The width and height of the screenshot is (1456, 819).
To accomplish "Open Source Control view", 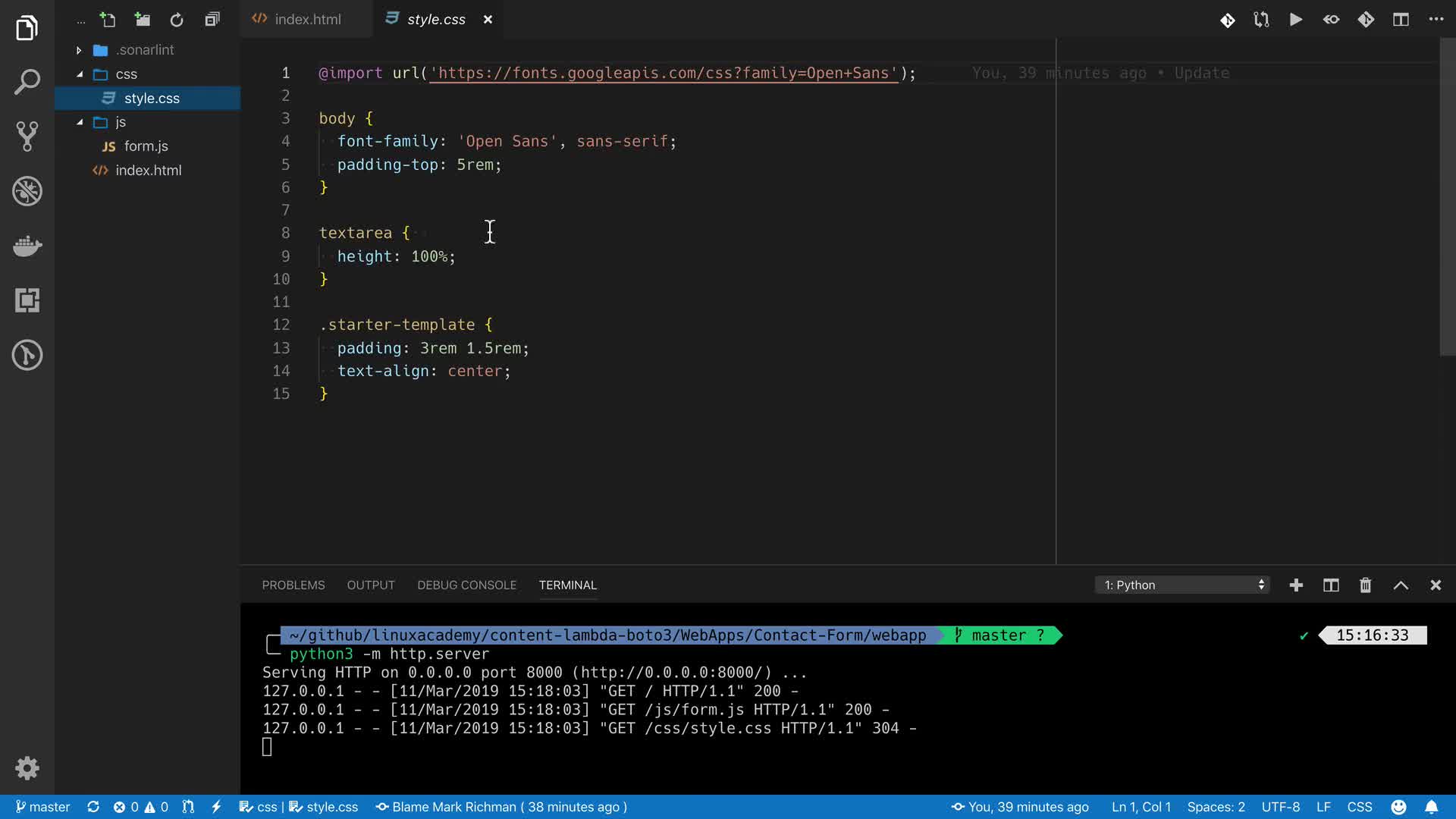I will 27,136.
